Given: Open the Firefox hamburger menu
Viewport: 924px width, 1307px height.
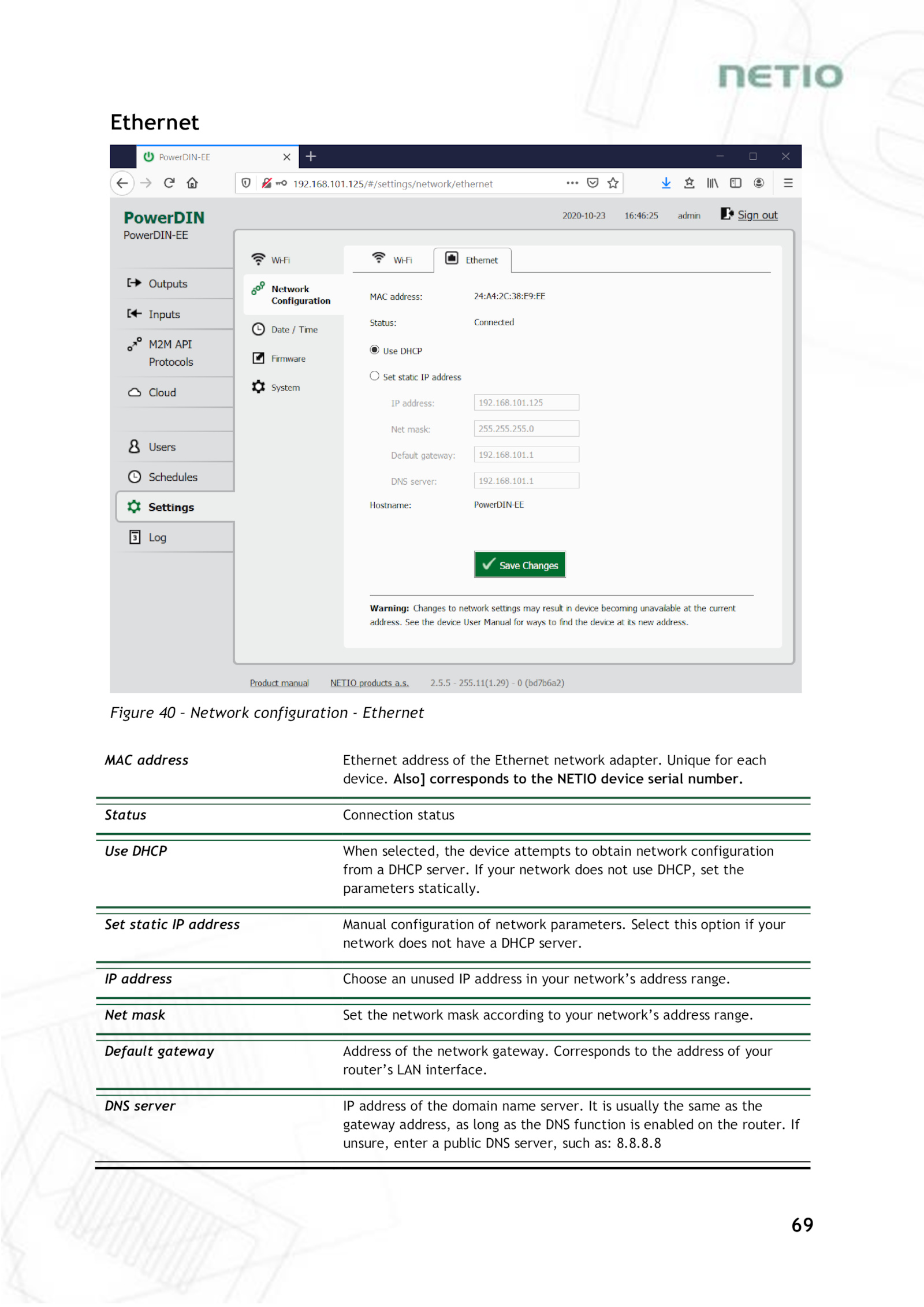Looking at the screenshot, I should point(788,183).
